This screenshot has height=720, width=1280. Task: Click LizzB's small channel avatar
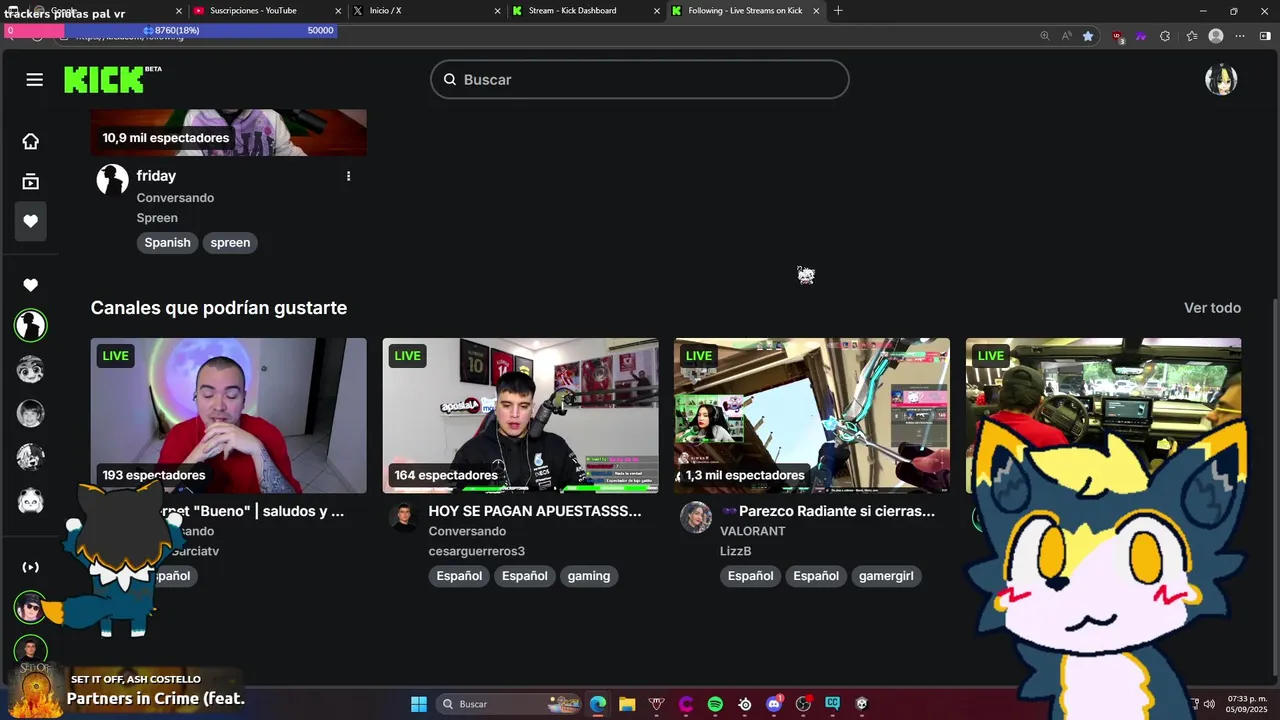[x=696, y=517]
